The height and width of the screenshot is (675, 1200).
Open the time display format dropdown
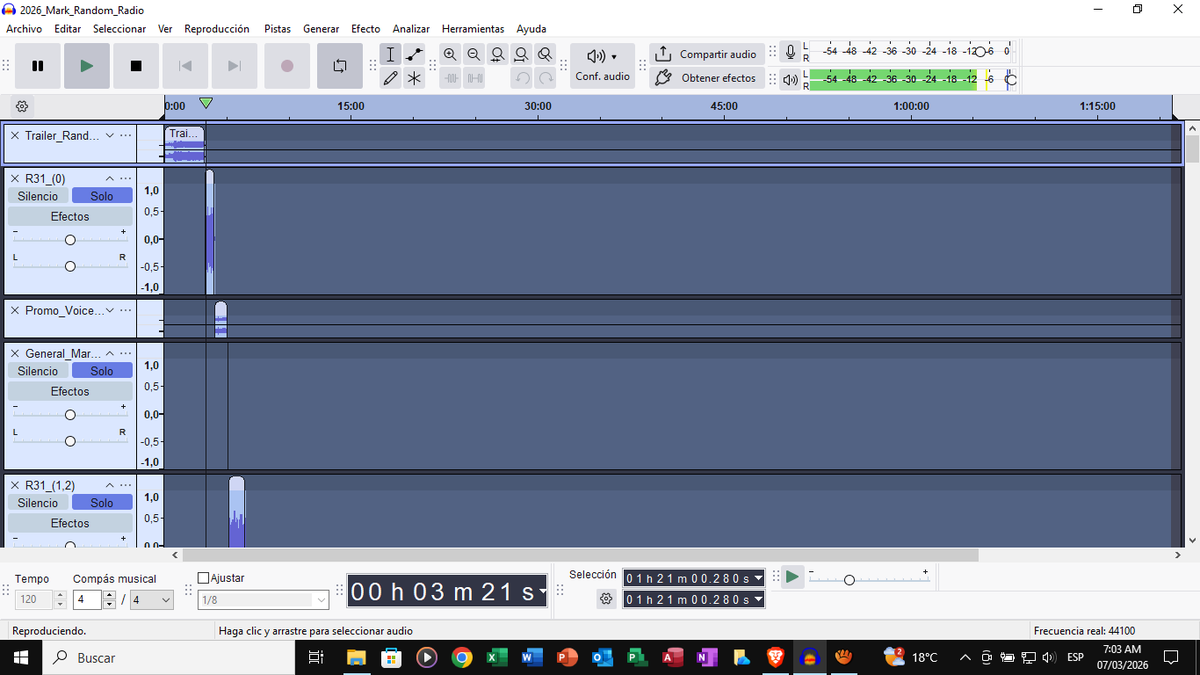point(543,592)
